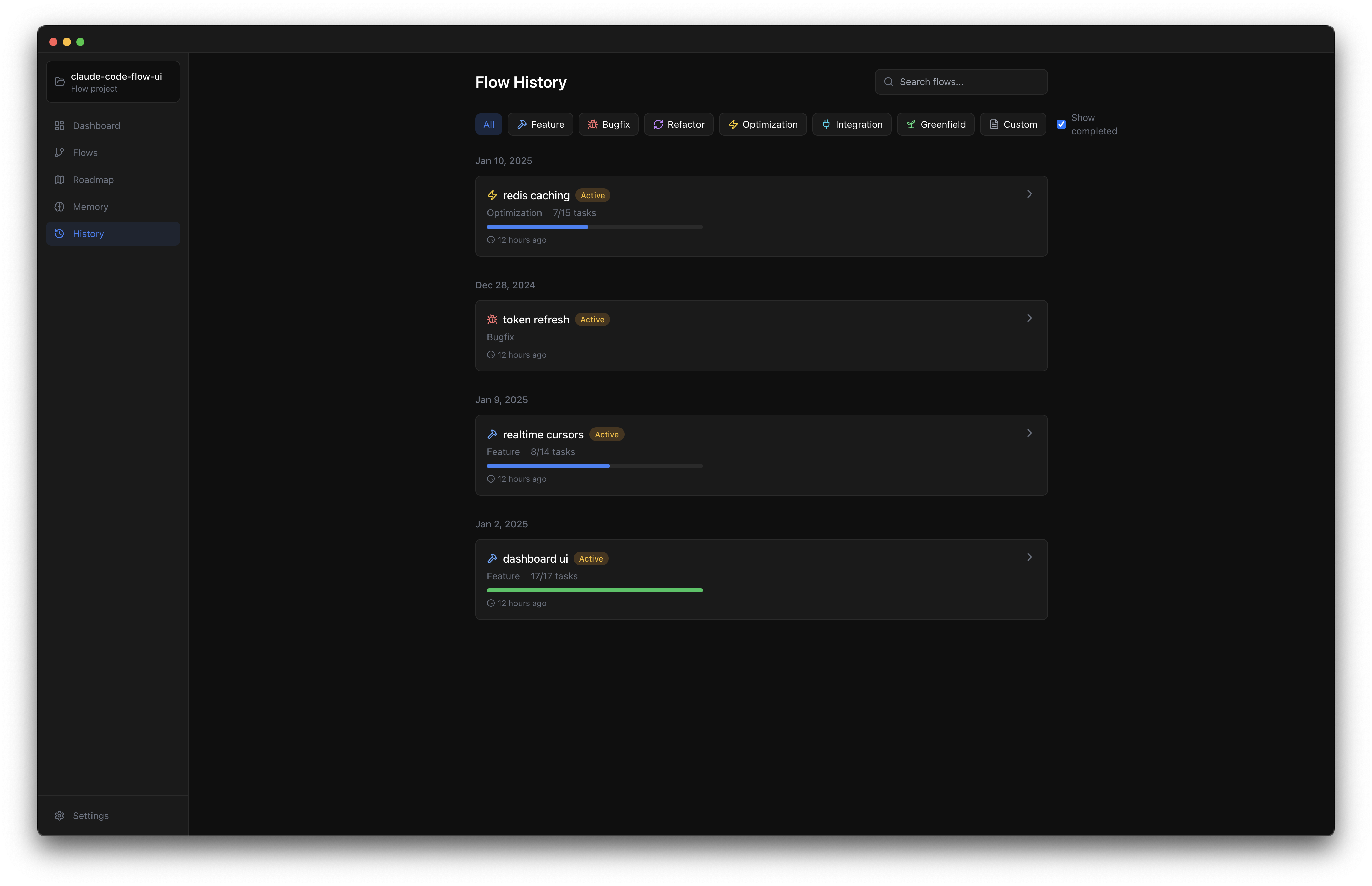
Task: Click the Roadmap map icon in sidebar
Action: [59, 180]
